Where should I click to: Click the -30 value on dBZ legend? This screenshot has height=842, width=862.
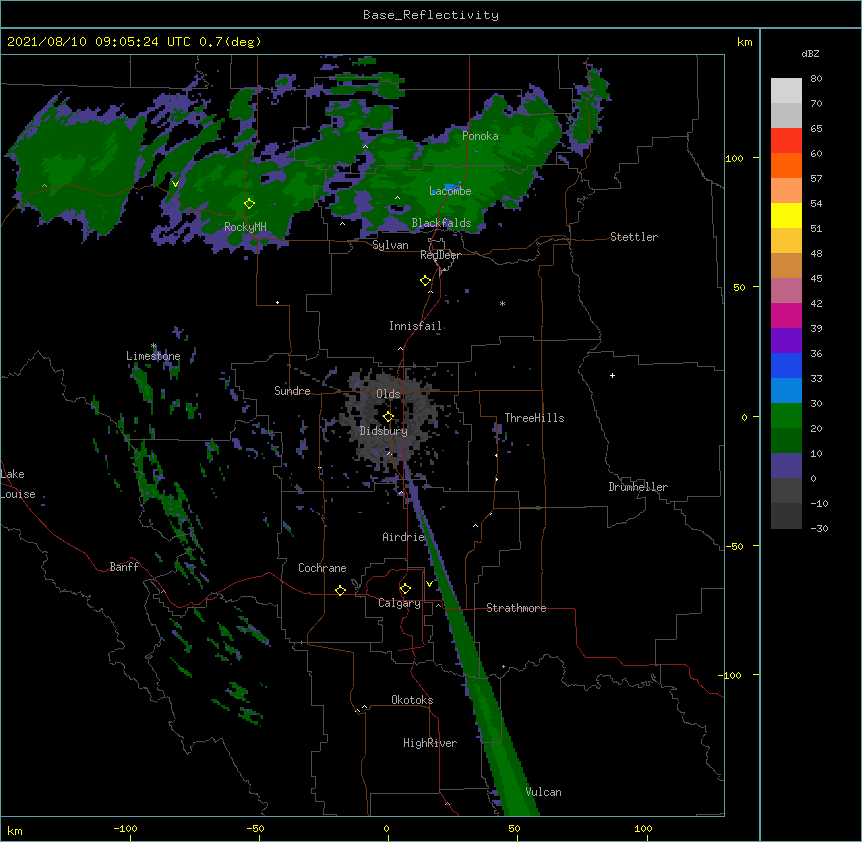[x=819, y=528]
